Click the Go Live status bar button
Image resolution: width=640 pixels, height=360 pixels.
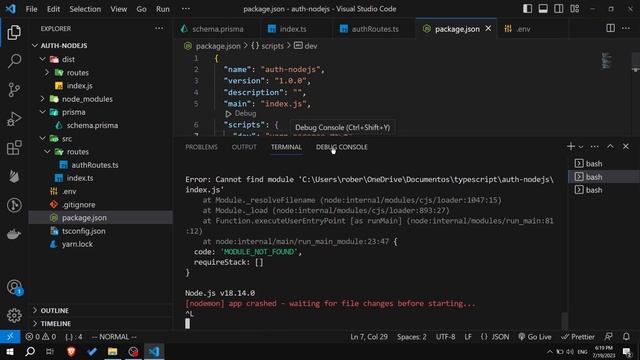(535, 337)
